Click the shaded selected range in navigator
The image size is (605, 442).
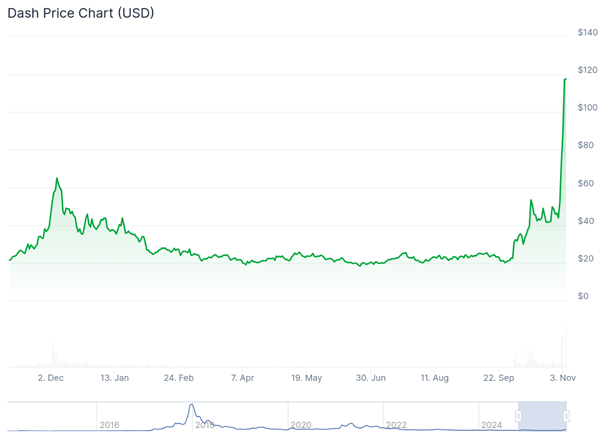click(x=543, y=416)
